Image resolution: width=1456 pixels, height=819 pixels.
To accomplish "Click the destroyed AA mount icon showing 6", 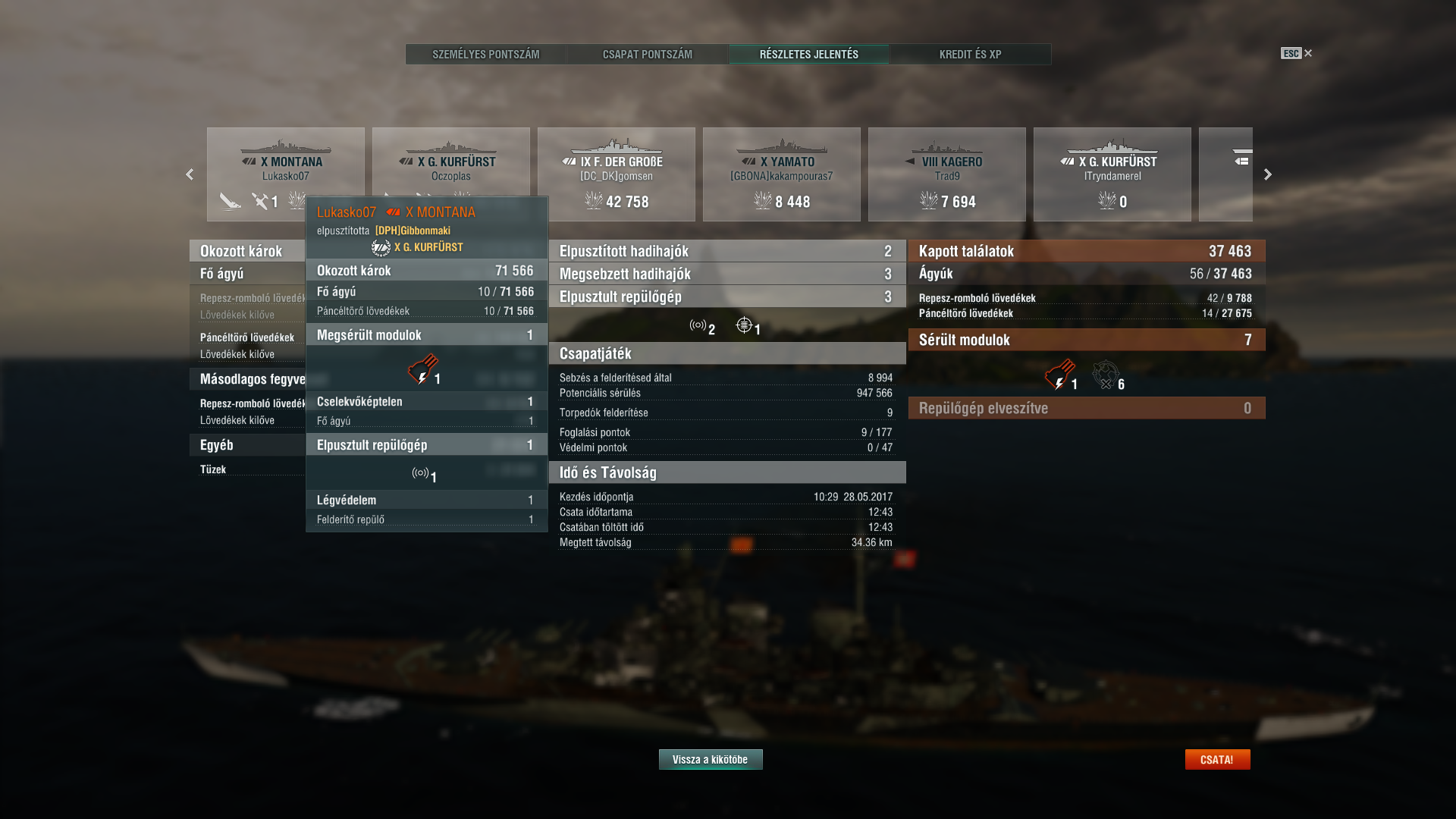I will click(1106, 375).
